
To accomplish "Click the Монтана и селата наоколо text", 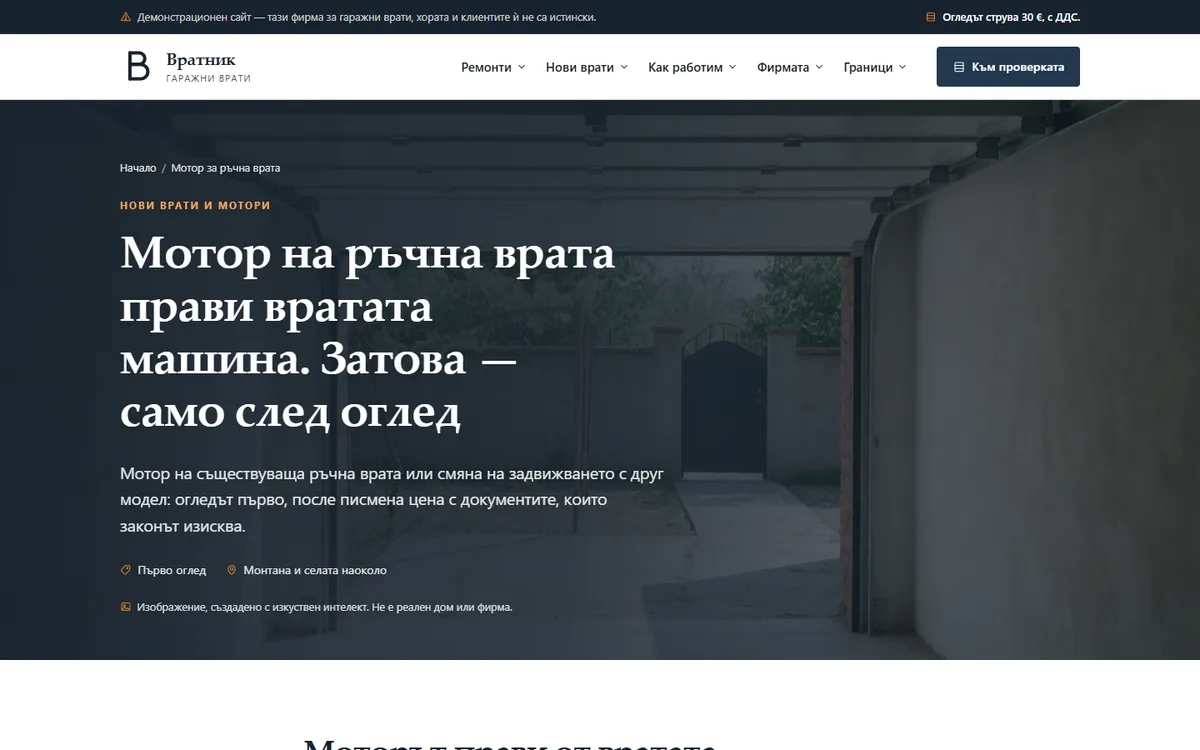I will coord(315,570).
